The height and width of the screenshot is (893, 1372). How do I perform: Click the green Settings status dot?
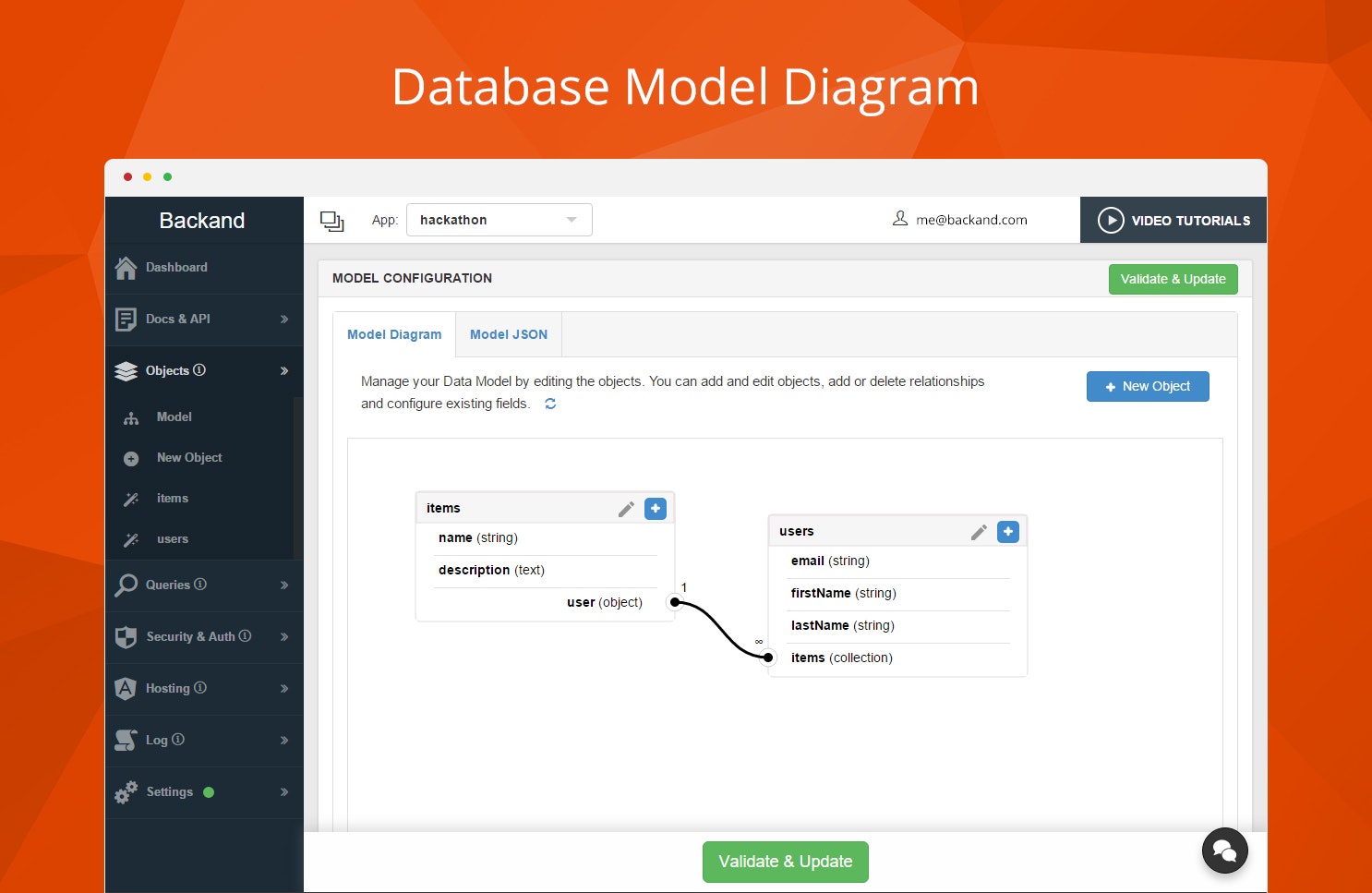coord(209,792)
